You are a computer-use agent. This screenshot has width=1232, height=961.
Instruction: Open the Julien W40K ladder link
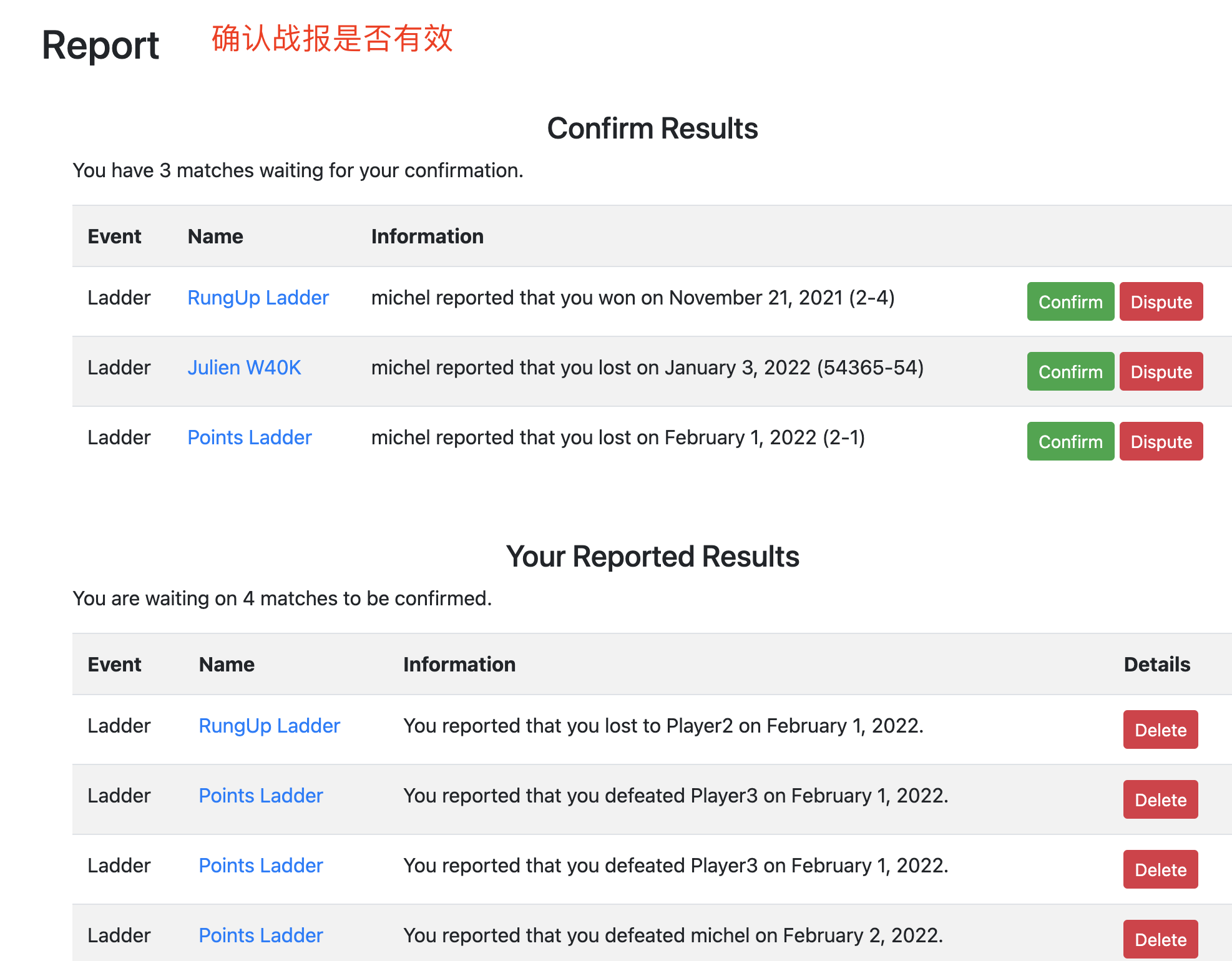click(x=244, y=368)
